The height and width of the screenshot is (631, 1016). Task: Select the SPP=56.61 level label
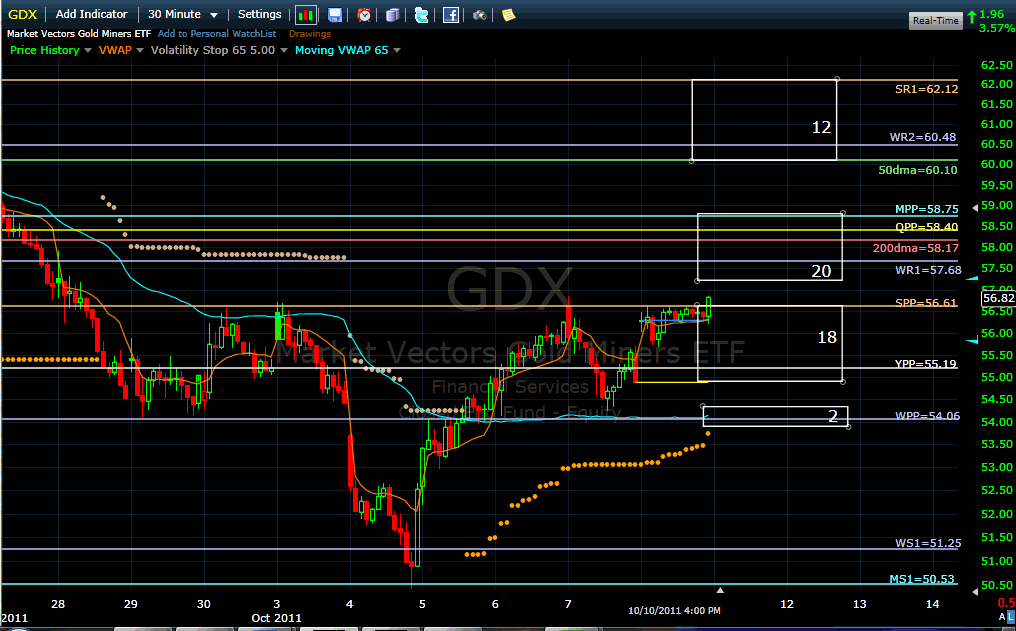926,303
